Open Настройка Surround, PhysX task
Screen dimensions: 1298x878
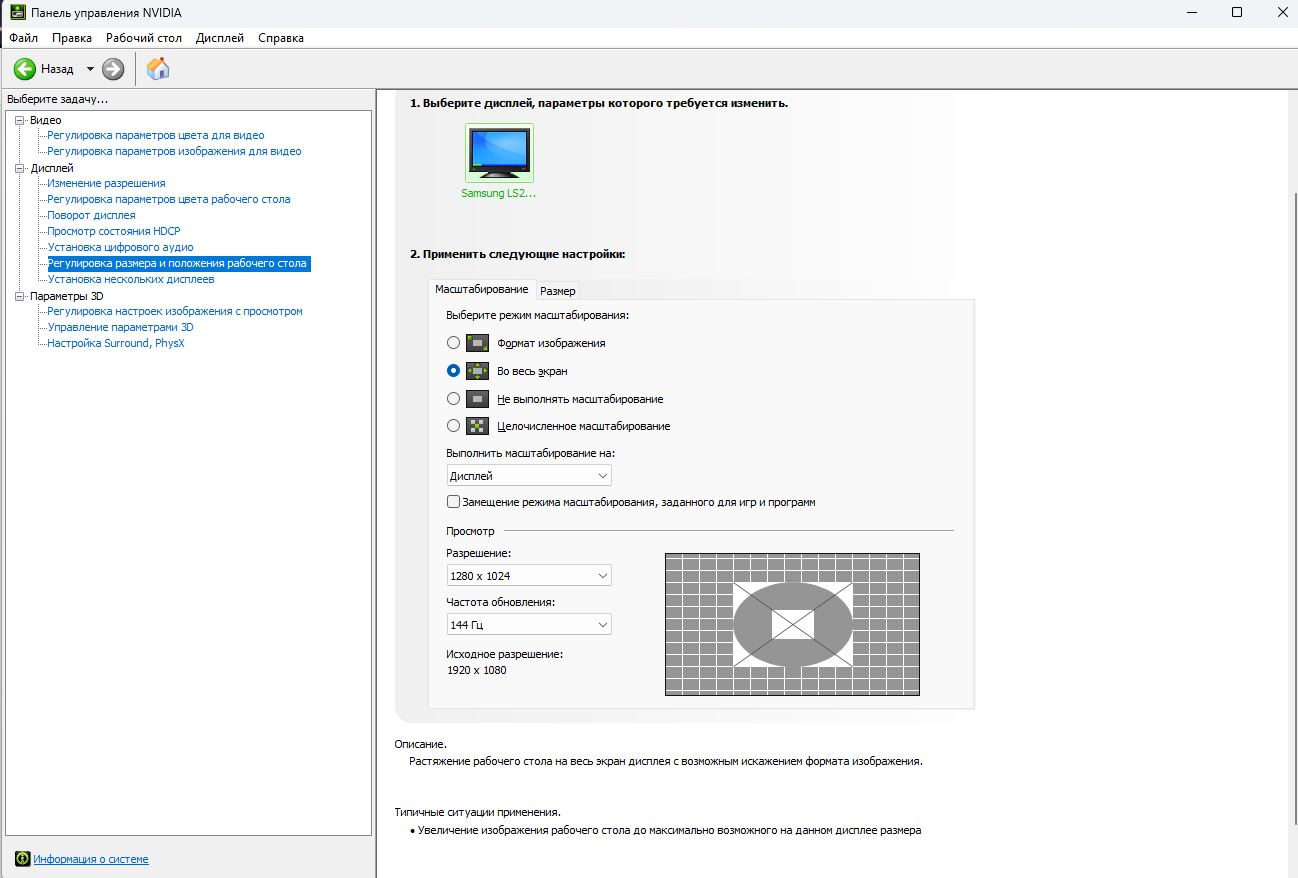[x=116, y=343]
